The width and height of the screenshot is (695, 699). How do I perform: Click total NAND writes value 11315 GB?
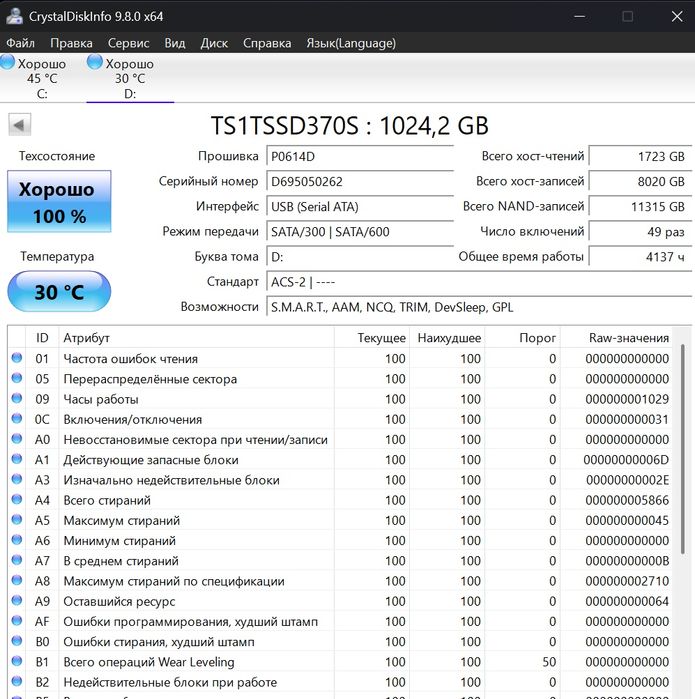(x=640, y=206)
